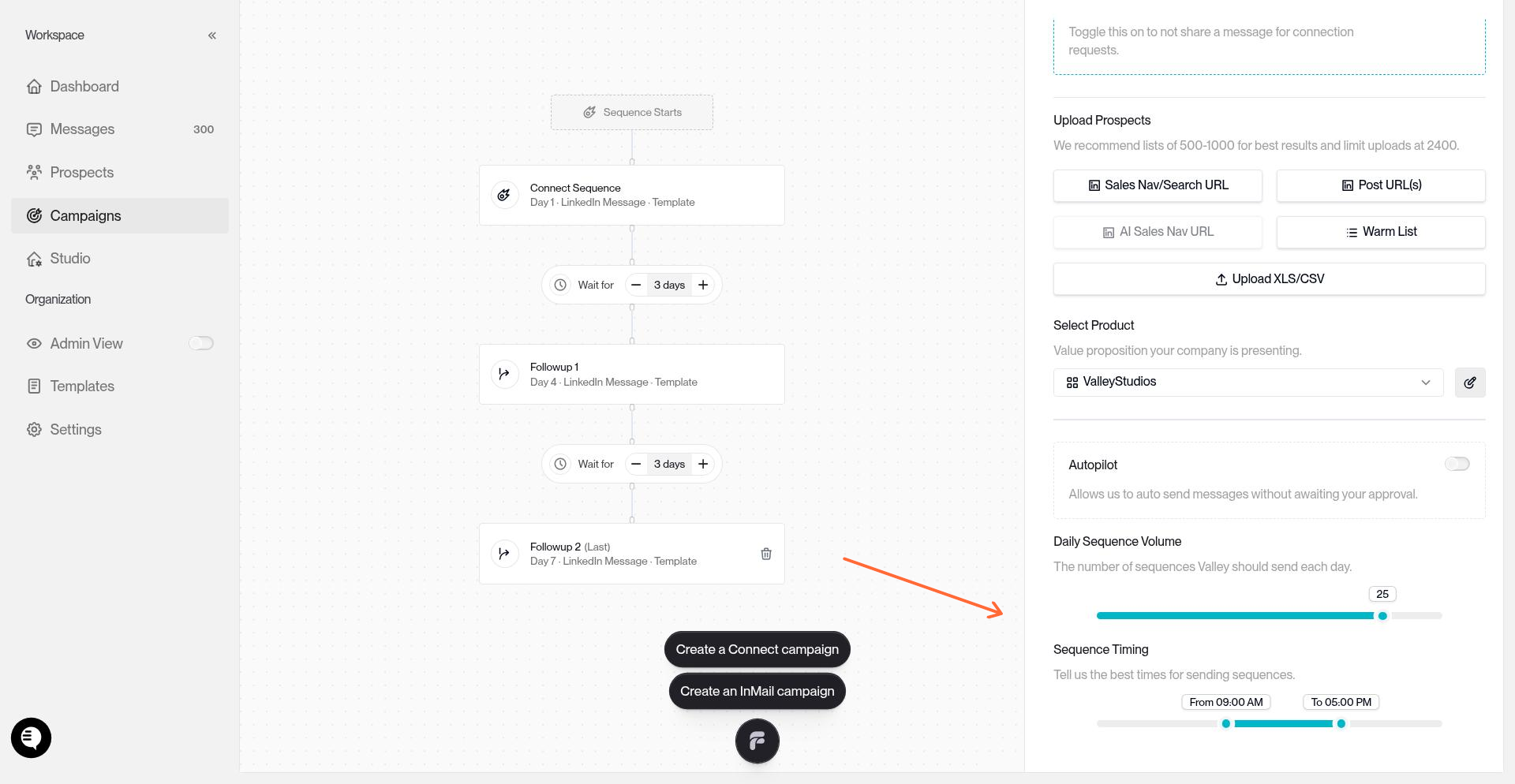
Task: Delete Followup 2 step via trash icon
Action: tap(765, 554)
